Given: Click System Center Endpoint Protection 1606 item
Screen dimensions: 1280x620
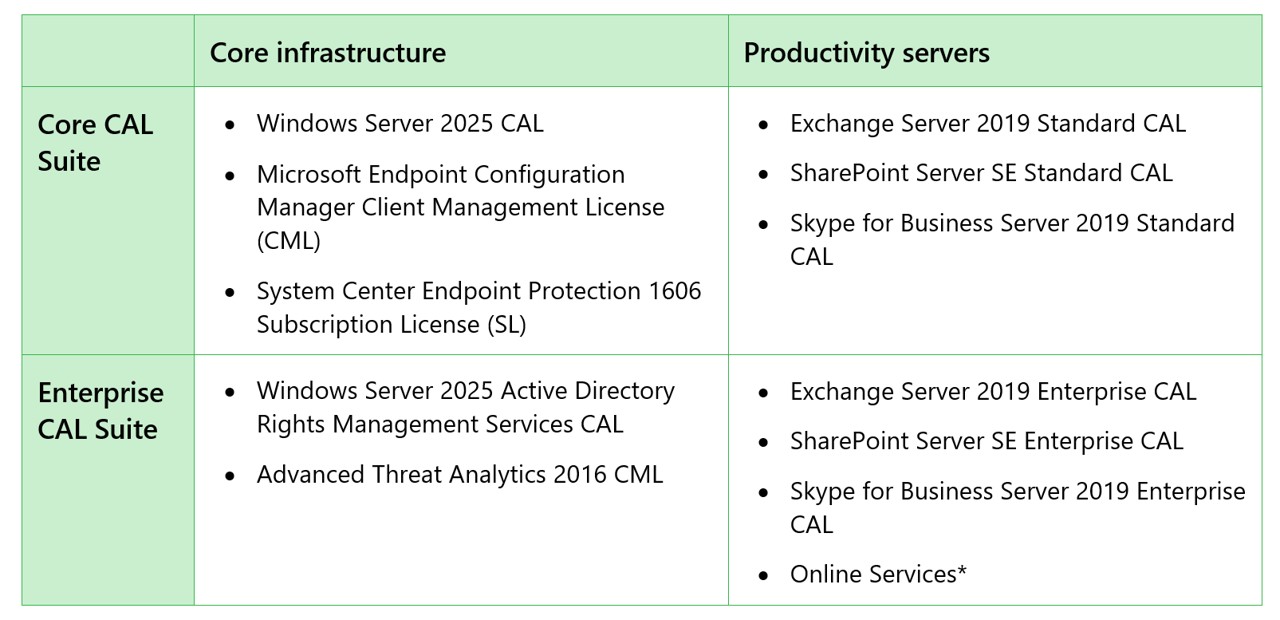Looking at the screenshot, I should 478,292.
